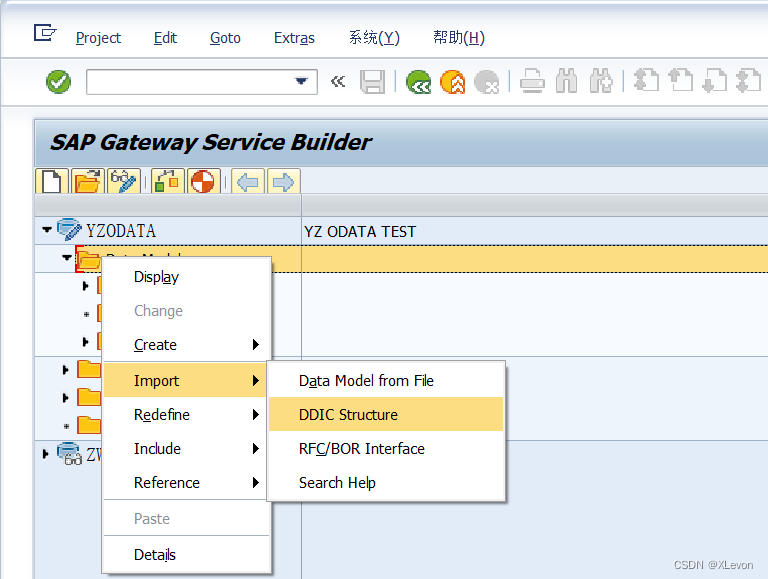
Task: Click the left arrow navigate back icon
Action: coord(248,182)
